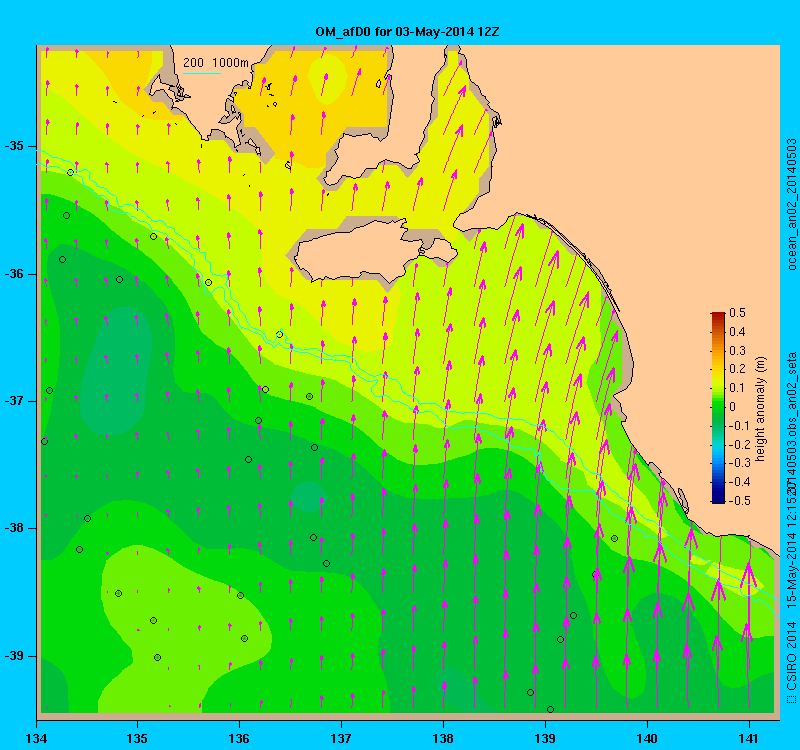800x750 pixels.
Task: Click colour bar value 0.4
Action: 737,332
